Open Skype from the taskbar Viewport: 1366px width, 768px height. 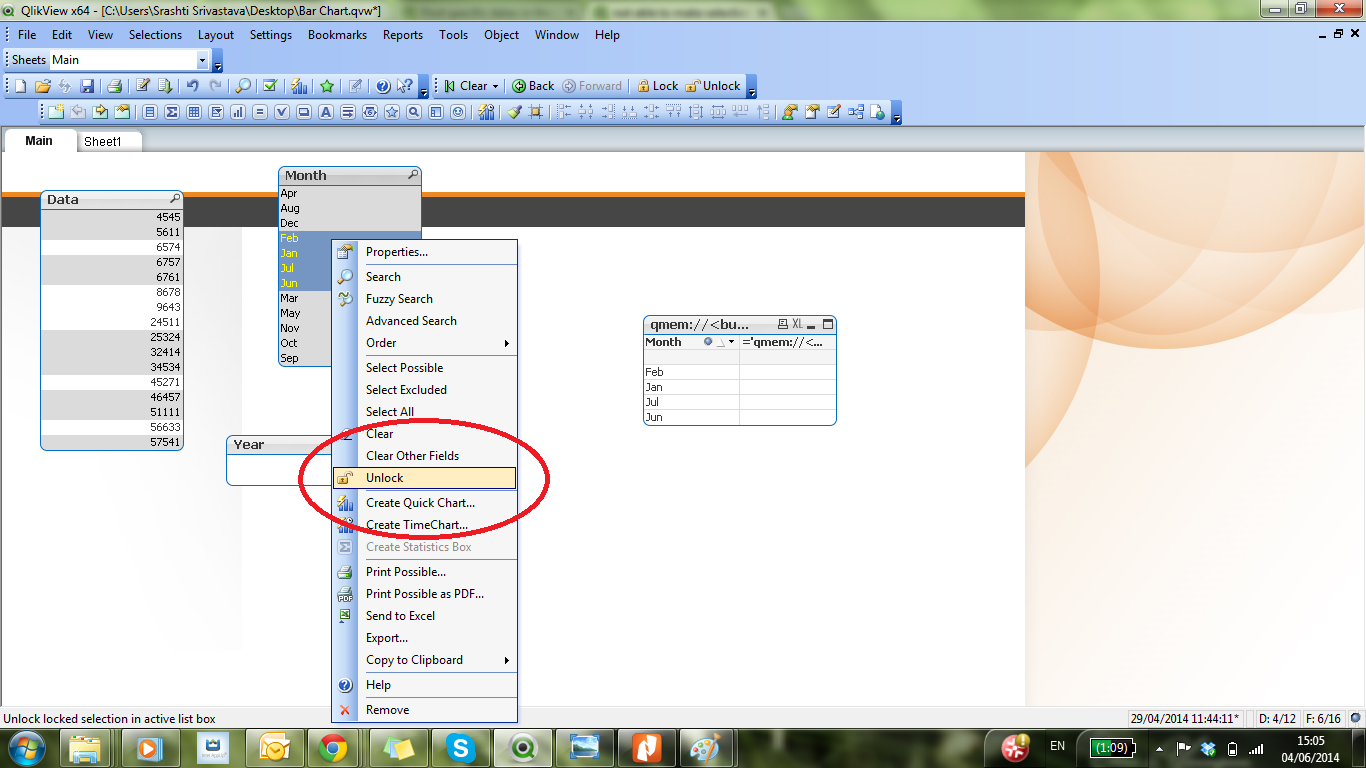[461, 748]
